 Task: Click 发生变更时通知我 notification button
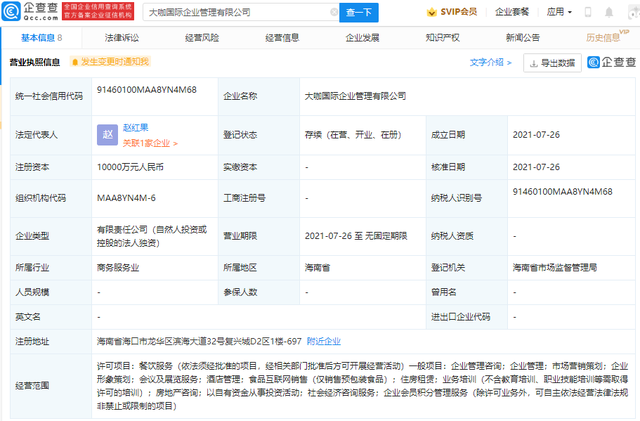pyautogui.click(x=110, y=62)
